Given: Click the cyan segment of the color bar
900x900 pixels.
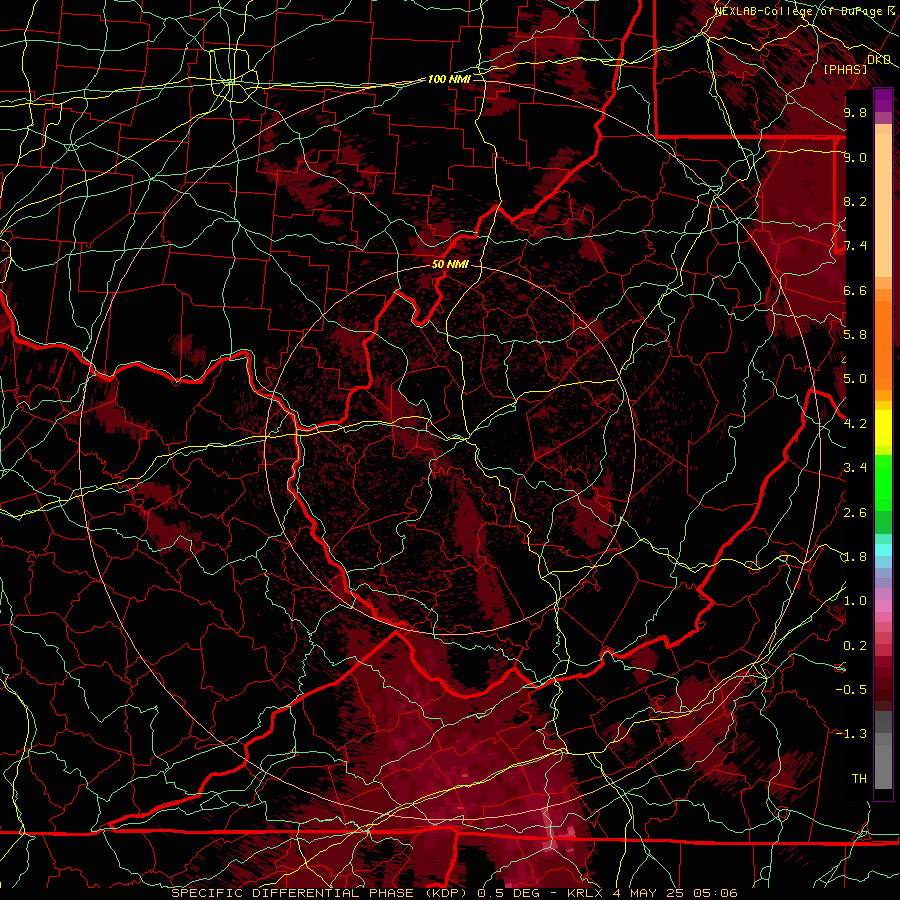Looking at the screenshot, I should (883, 550).
